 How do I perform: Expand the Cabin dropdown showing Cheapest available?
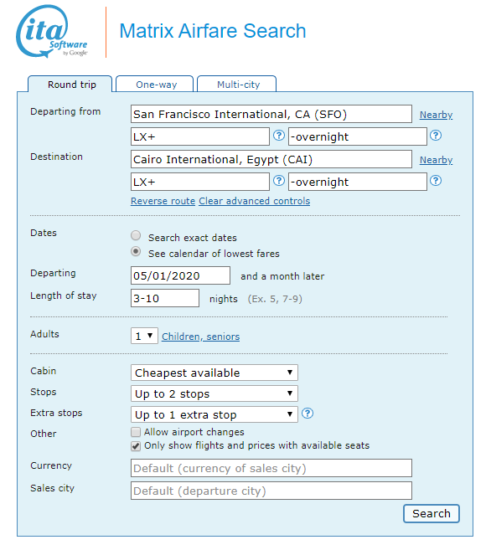(214, 373)
